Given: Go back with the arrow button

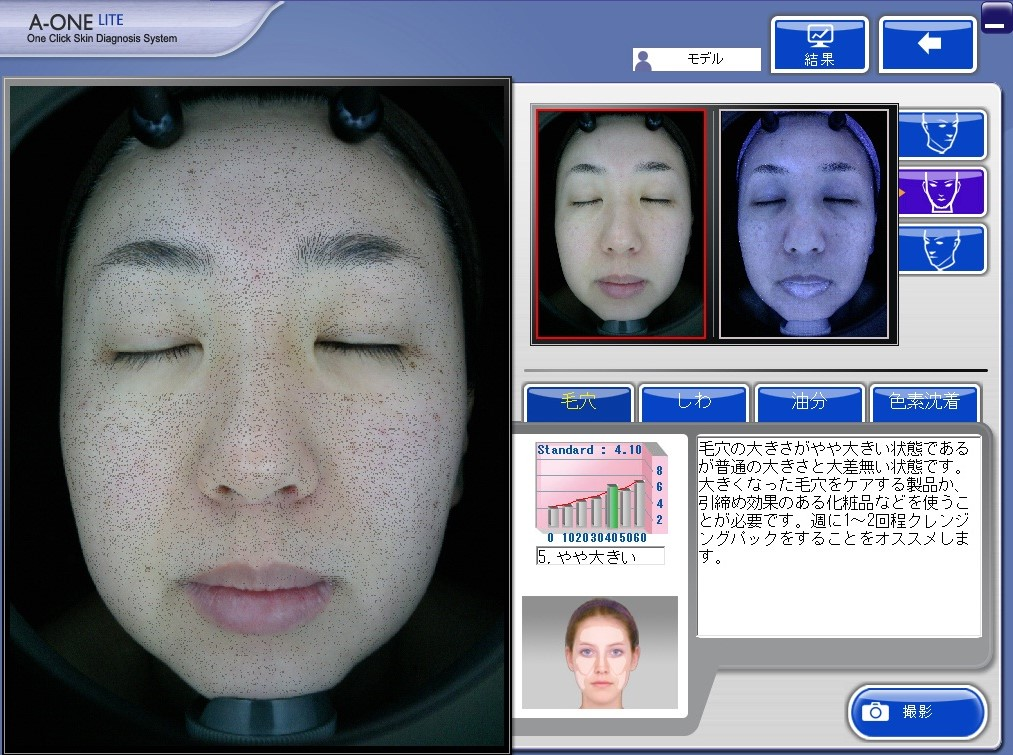Looking at the screenshot, I should click(x=928, y=44).
